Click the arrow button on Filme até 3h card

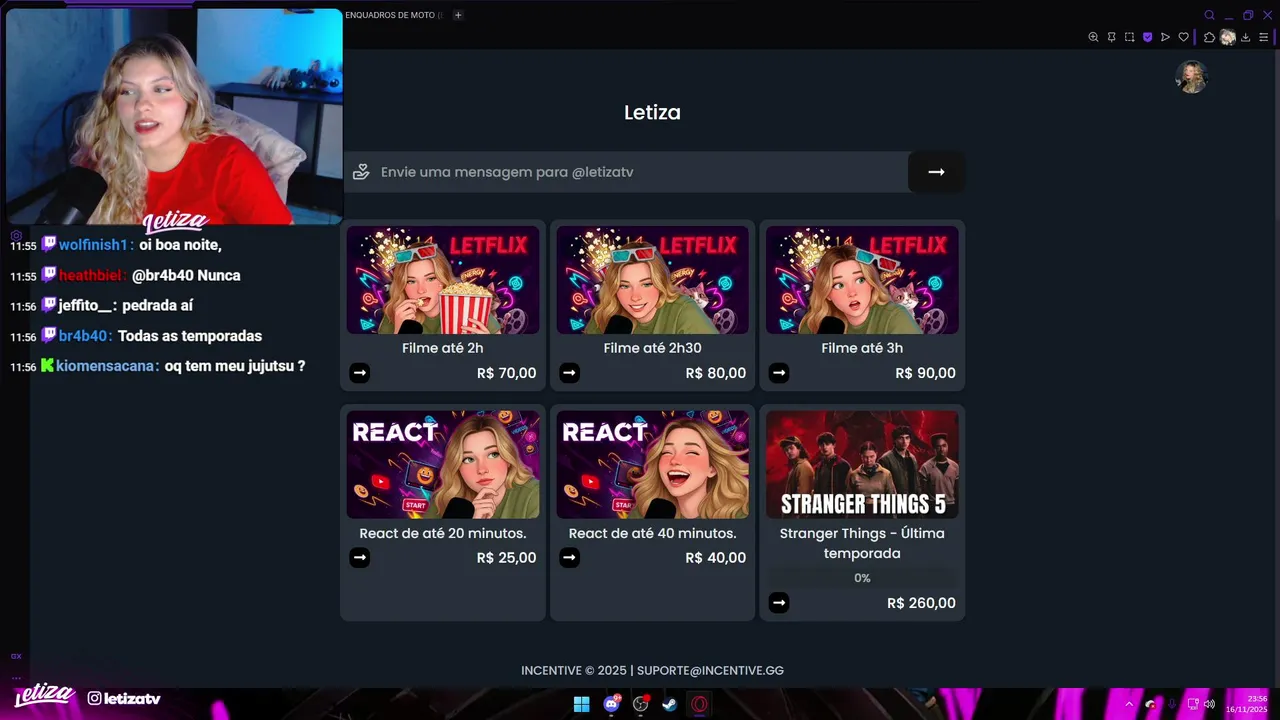(779, 373)
